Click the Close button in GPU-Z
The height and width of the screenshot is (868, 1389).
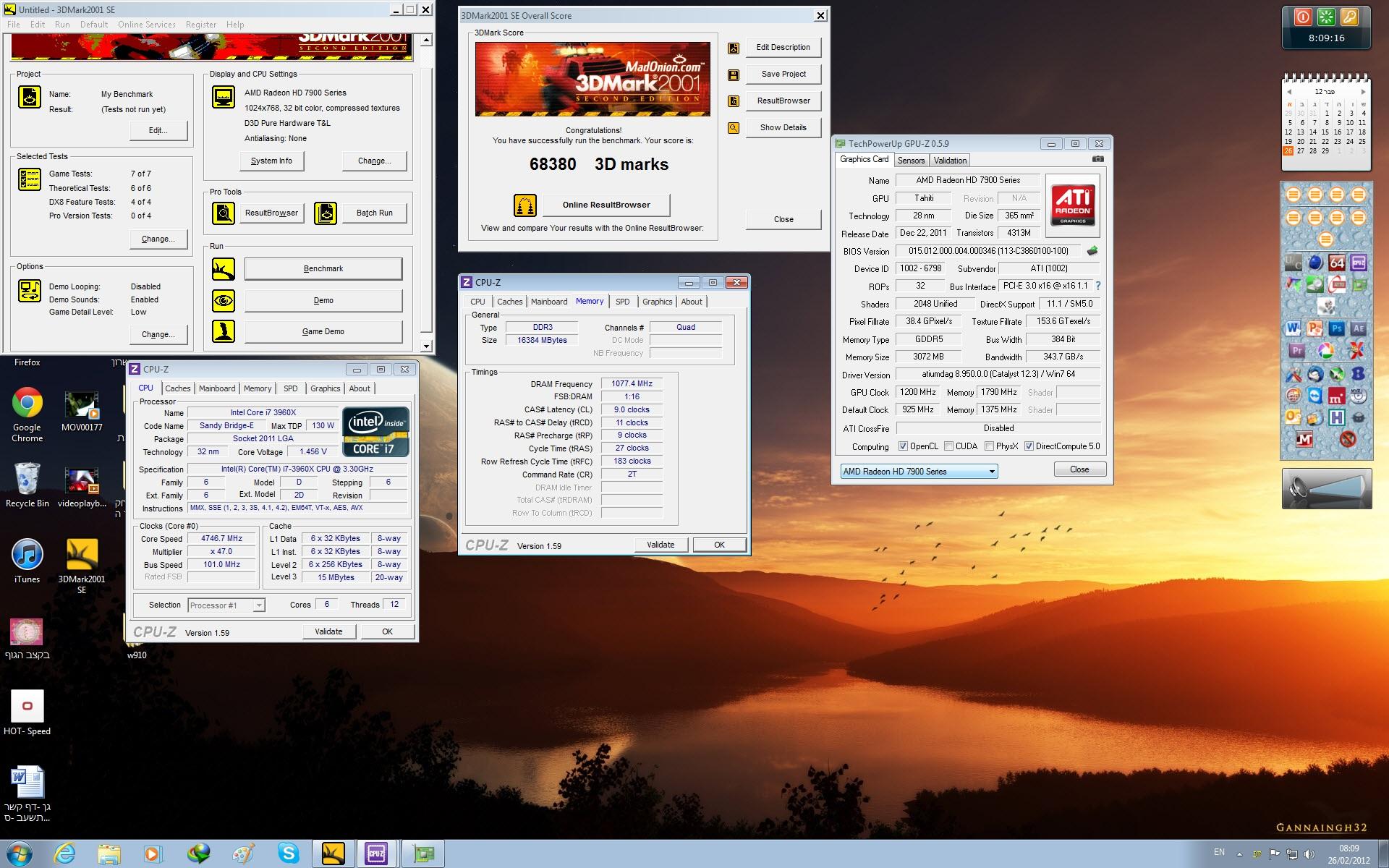1079,470
